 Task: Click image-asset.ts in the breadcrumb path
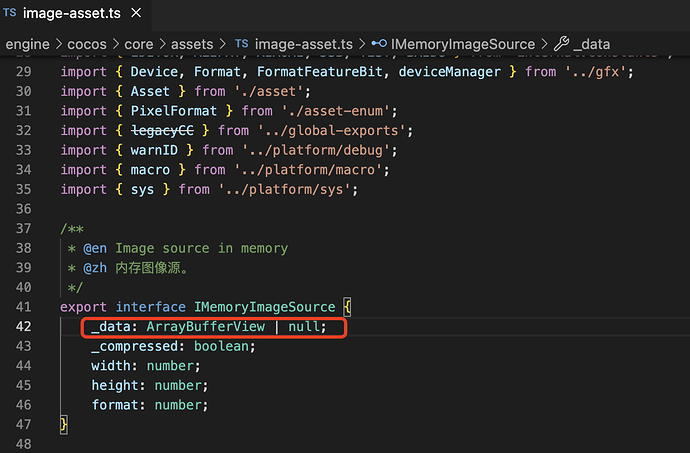(x=304, y=44)
